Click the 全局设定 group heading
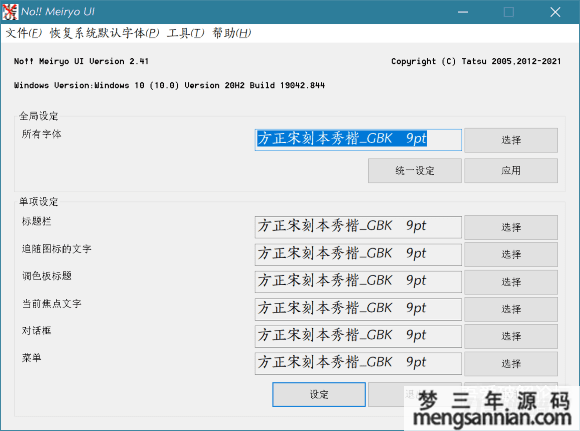This screenshot has height=431, width=580. coord(38,116)
